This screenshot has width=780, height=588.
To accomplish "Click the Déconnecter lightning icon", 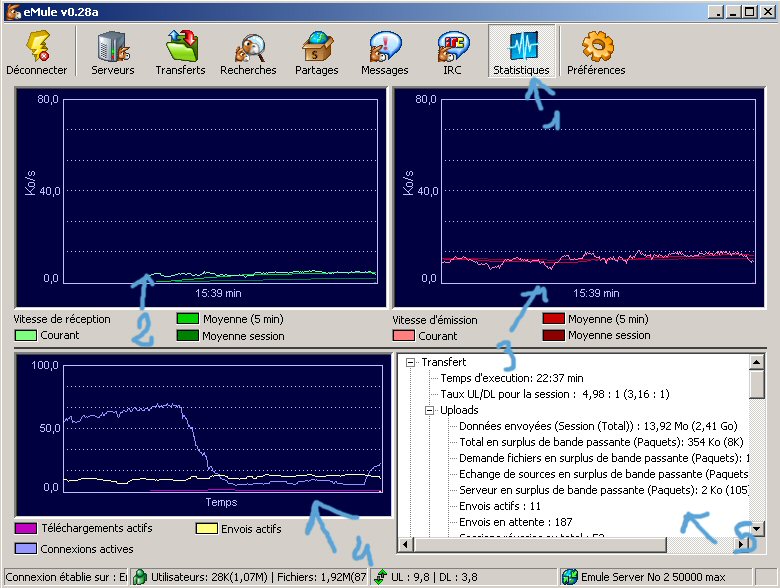I will (38, 46).
